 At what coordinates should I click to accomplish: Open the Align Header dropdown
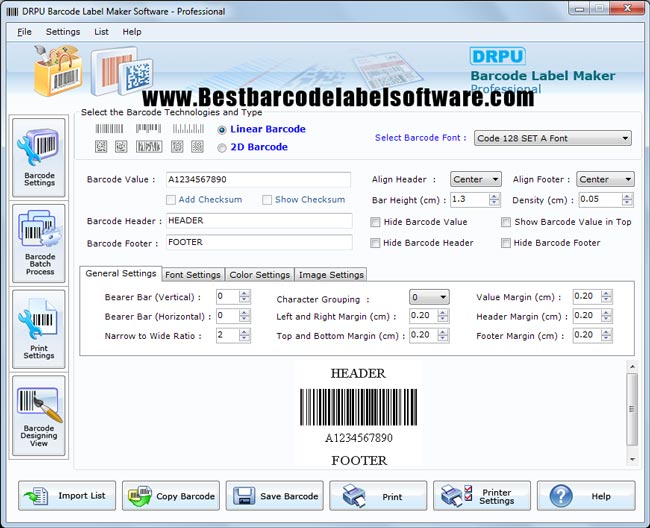click(475, 179)
